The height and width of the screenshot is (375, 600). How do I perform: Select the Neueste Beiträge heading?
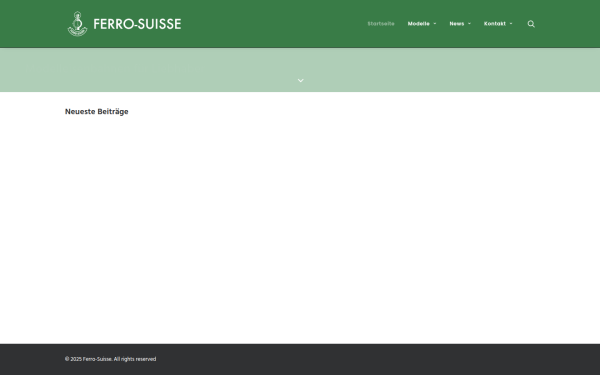96,112
